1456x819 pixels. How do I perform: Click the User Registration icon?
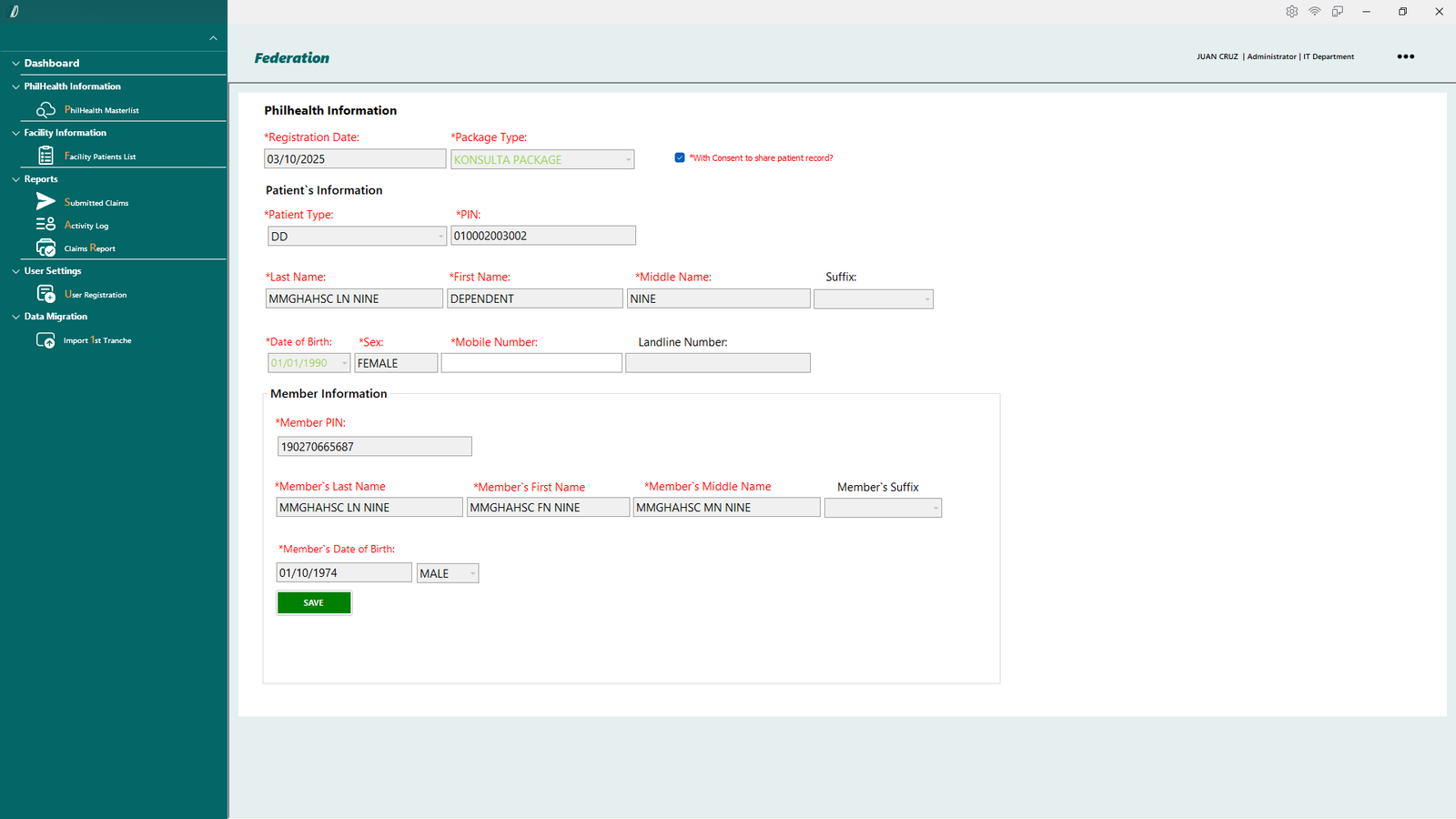tap(45, 294)
